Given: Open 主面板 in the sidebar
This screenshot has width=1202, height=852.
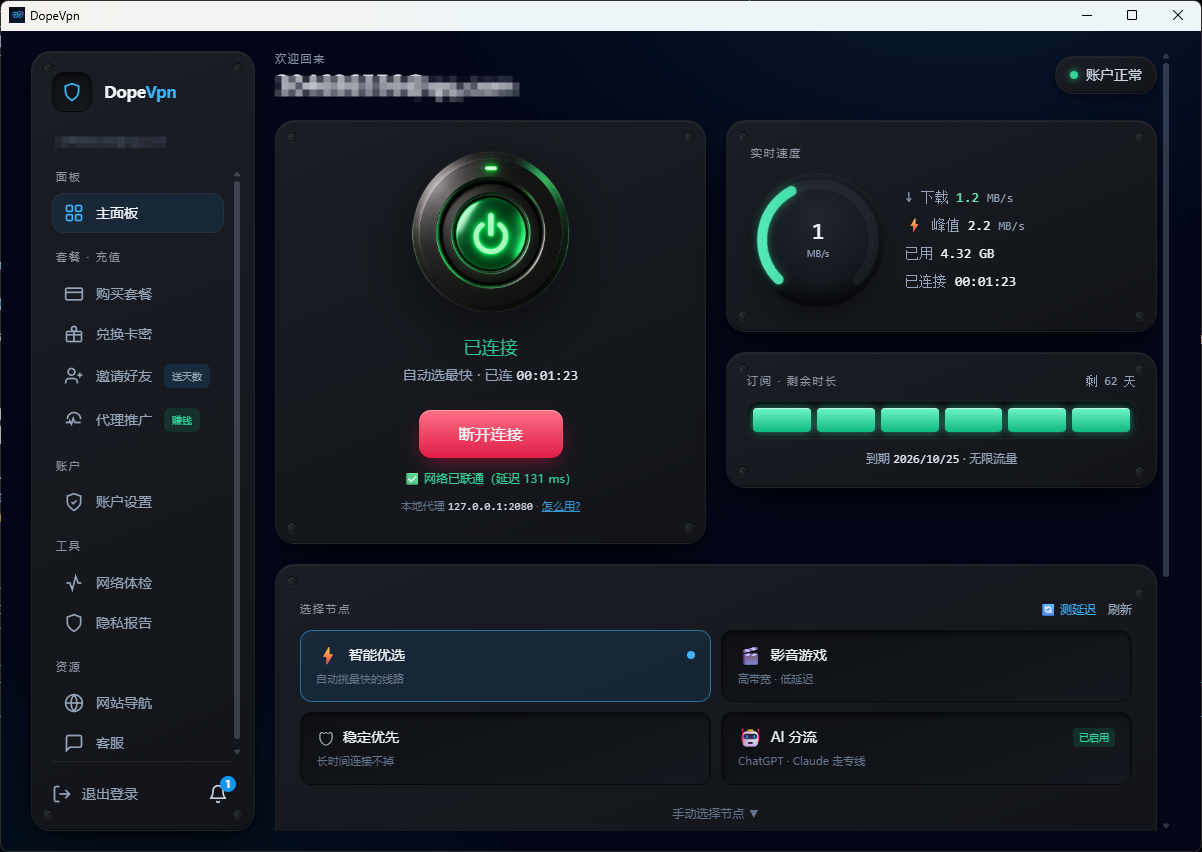Looking at the screenshot, I should [x=138, y=213].
